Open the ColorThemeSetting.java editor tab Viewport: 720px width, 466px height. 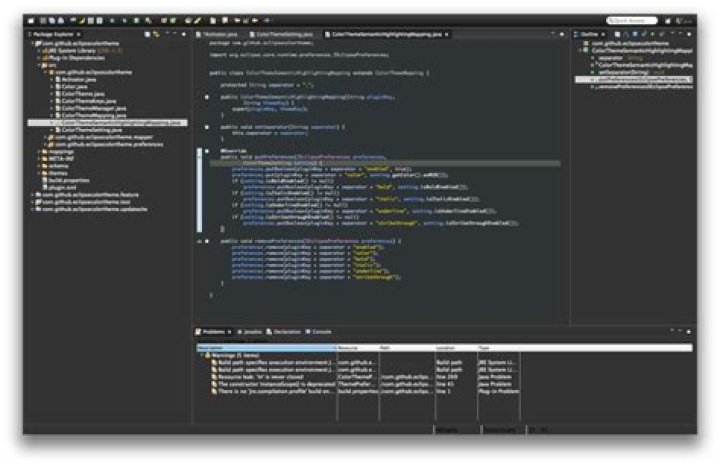(281, 34)
